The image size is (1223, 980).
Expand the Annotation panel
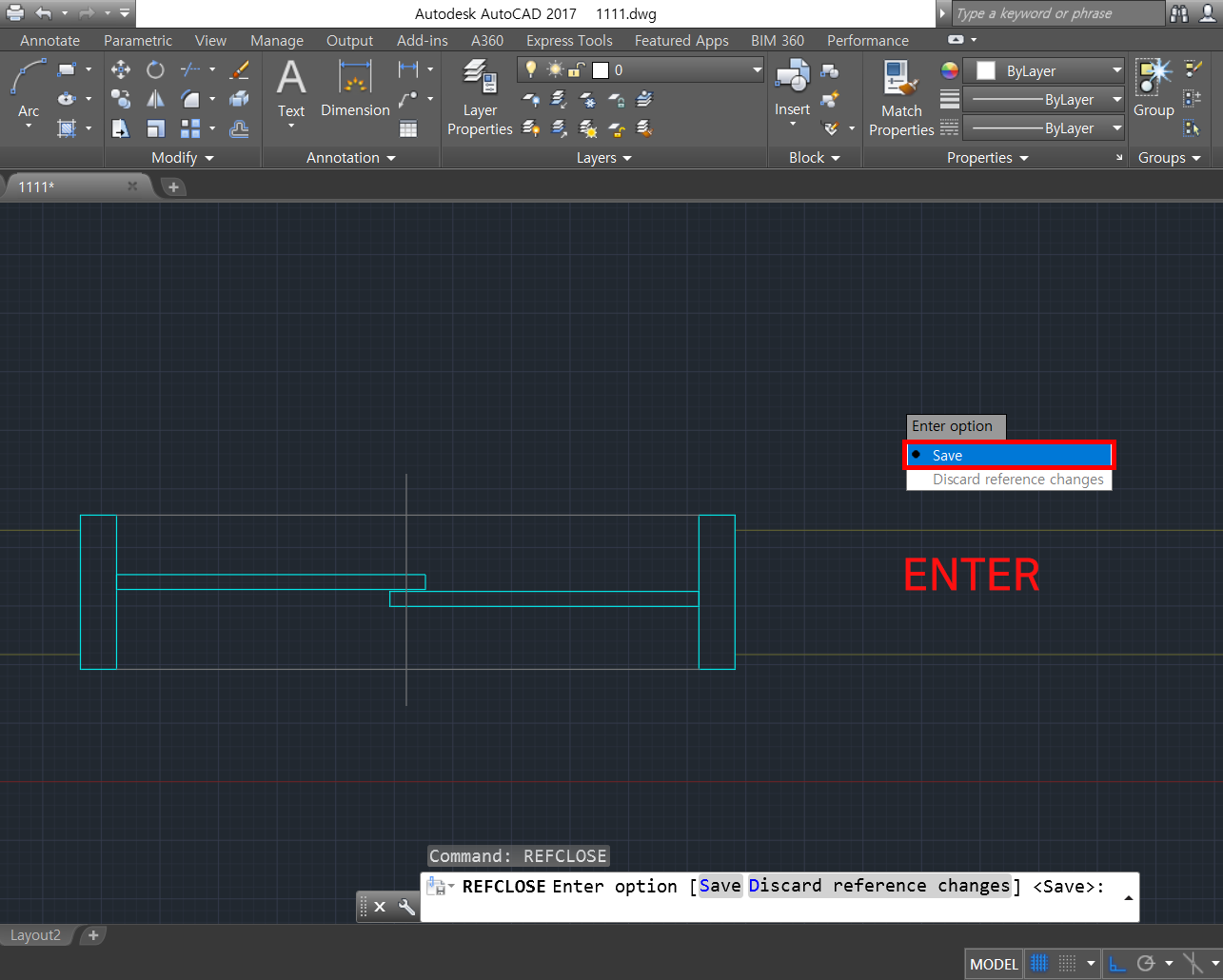pos(350,158)
